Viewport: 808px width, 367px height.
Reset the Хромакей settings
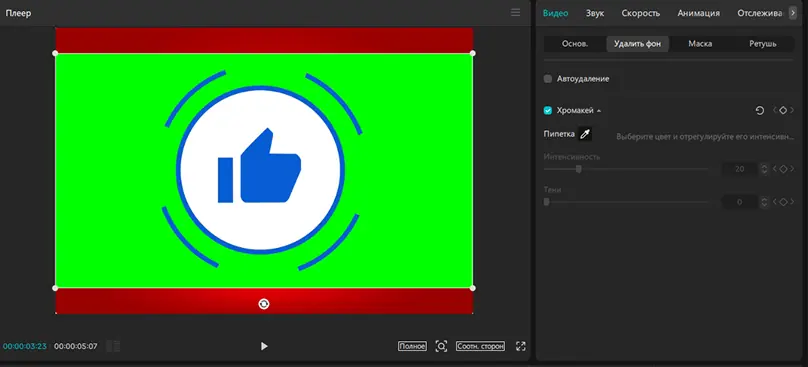tap(760, 110)
